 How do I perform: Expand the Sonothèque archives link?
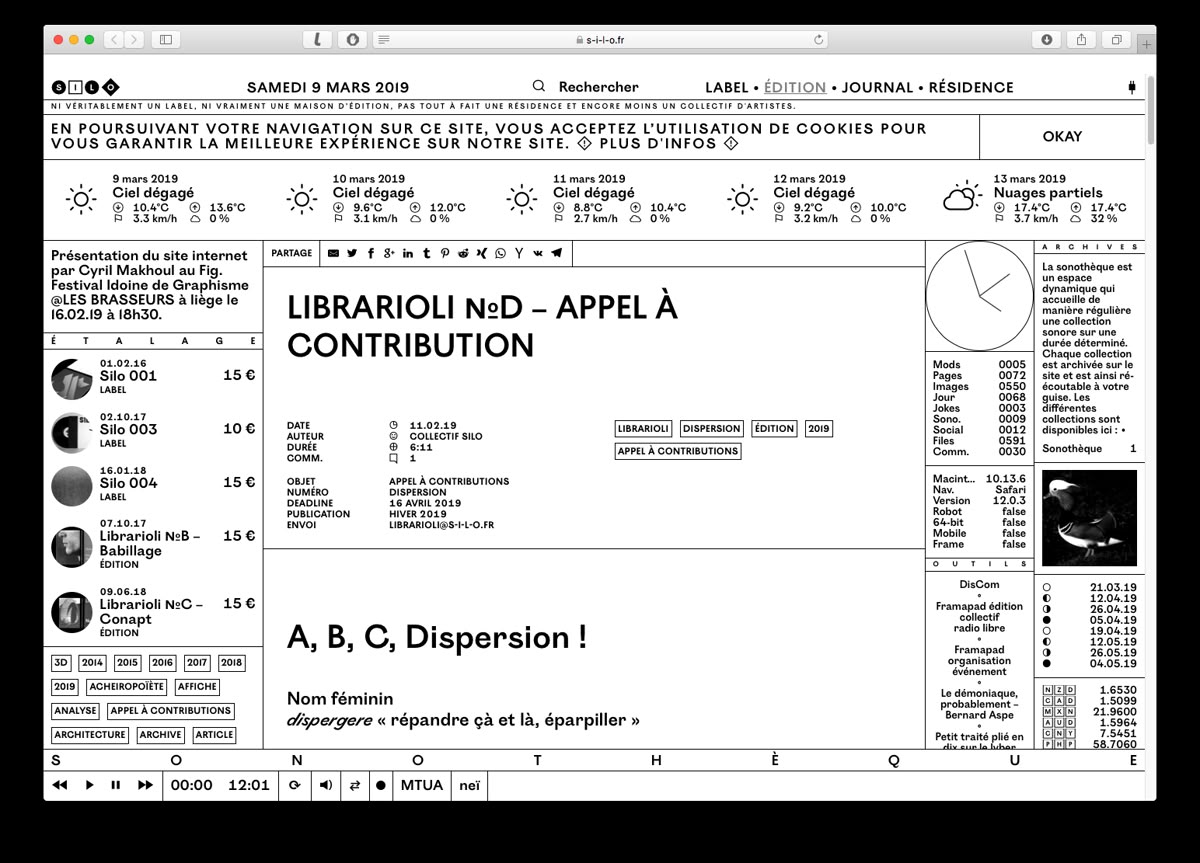click(x=1071, y=448)
